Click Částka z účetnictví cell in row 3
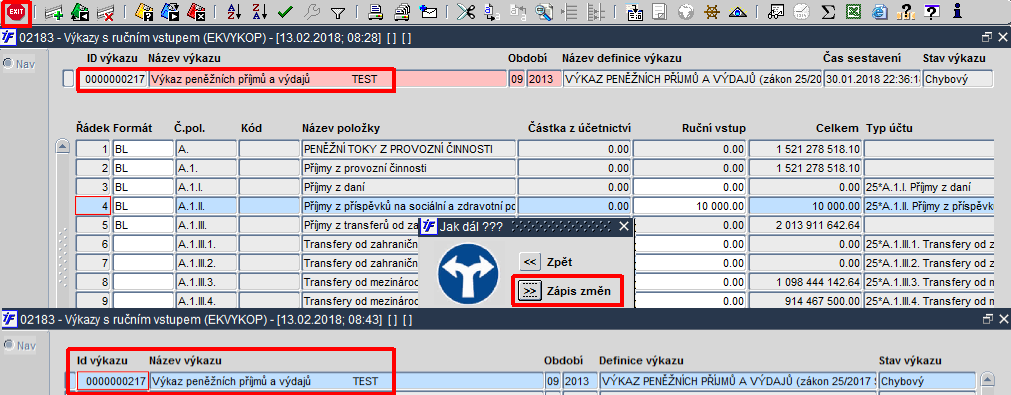The height and width of the screenshot is (395, 1011). click(574, 188)
